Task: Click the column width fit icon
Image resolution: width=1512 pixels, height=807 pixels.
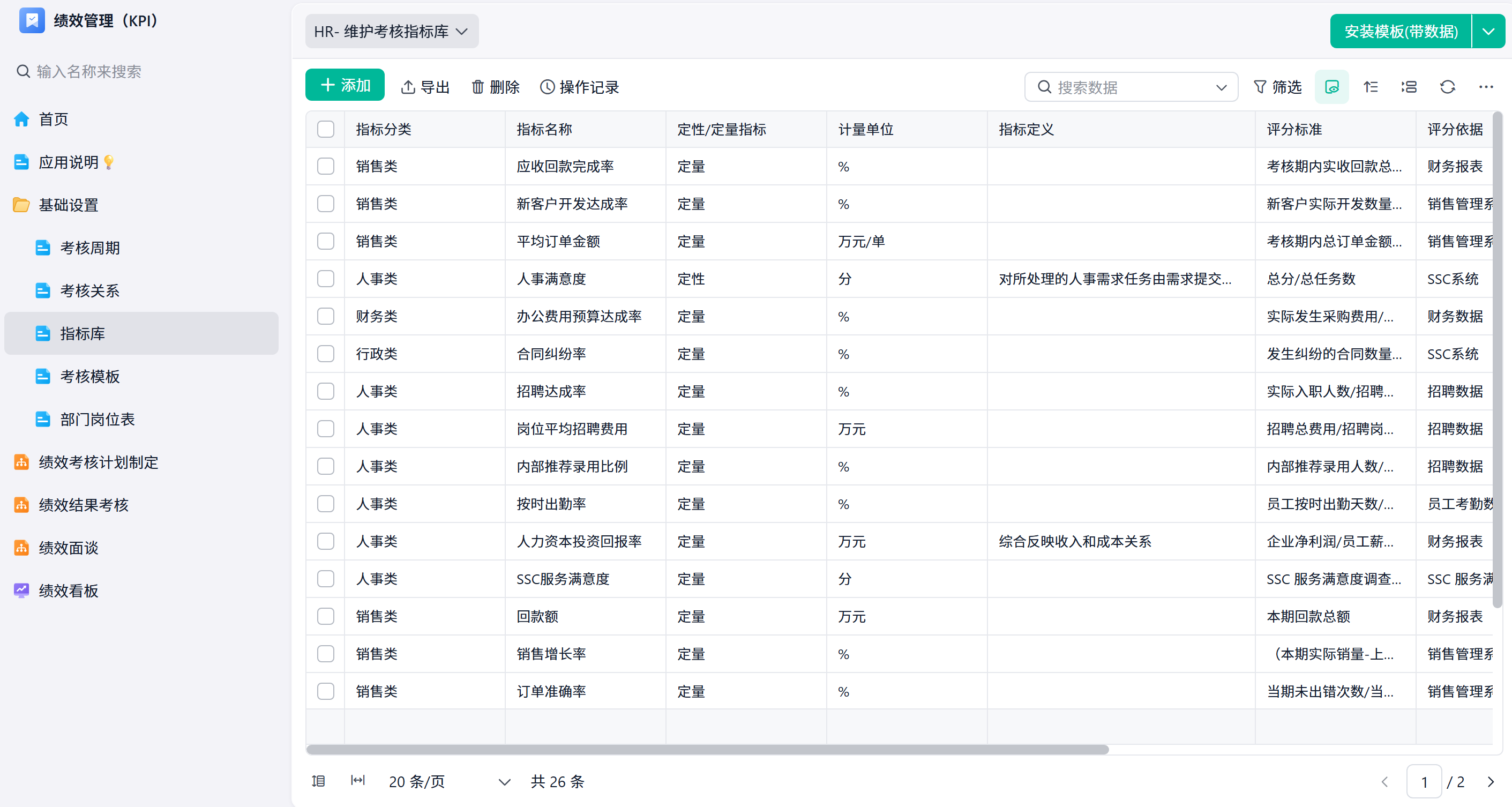Action: pyautogui.click(x=357, y=780)
